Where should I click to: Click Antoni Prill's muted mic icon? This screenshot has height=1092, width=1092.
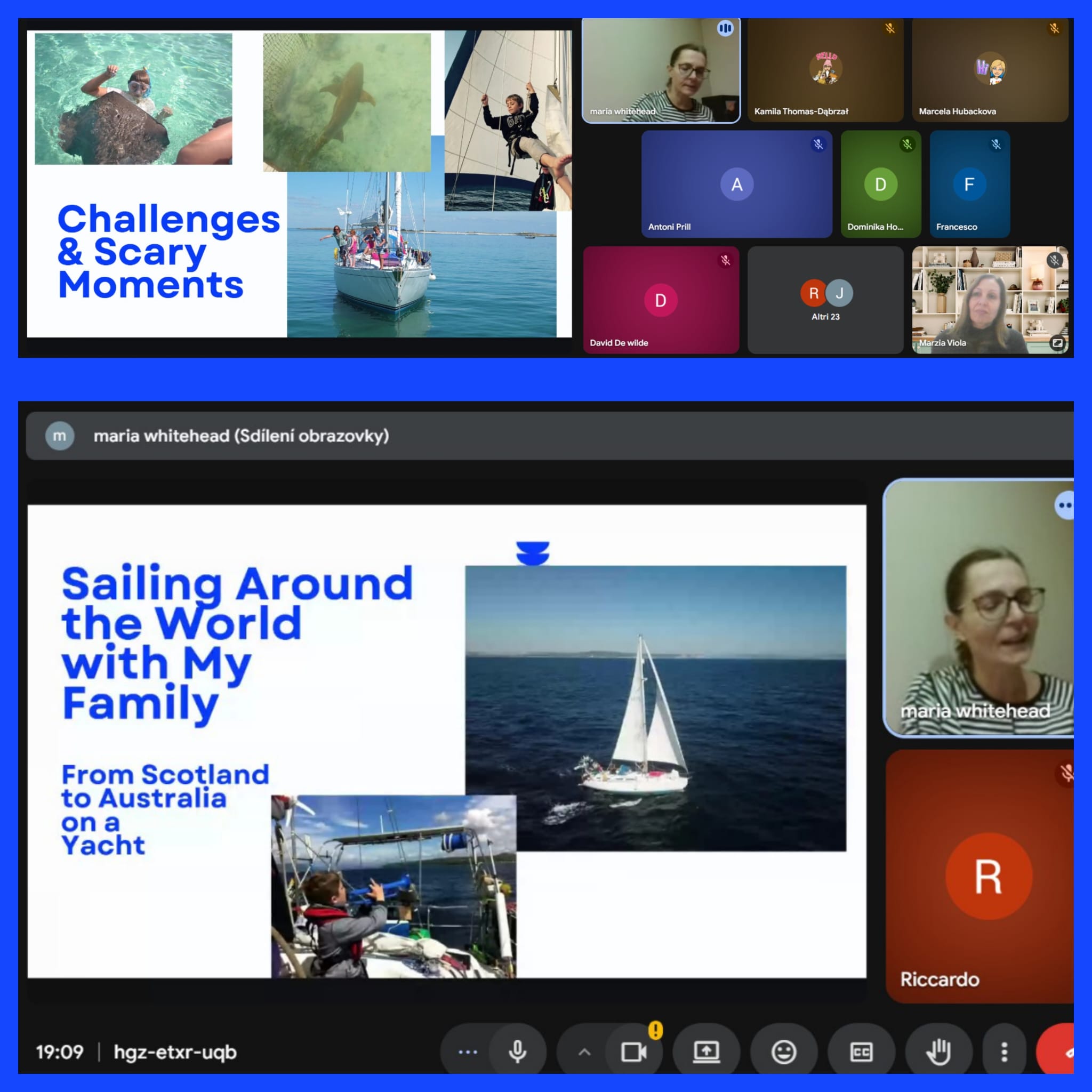pyautogui.click(x=818, y=144)
